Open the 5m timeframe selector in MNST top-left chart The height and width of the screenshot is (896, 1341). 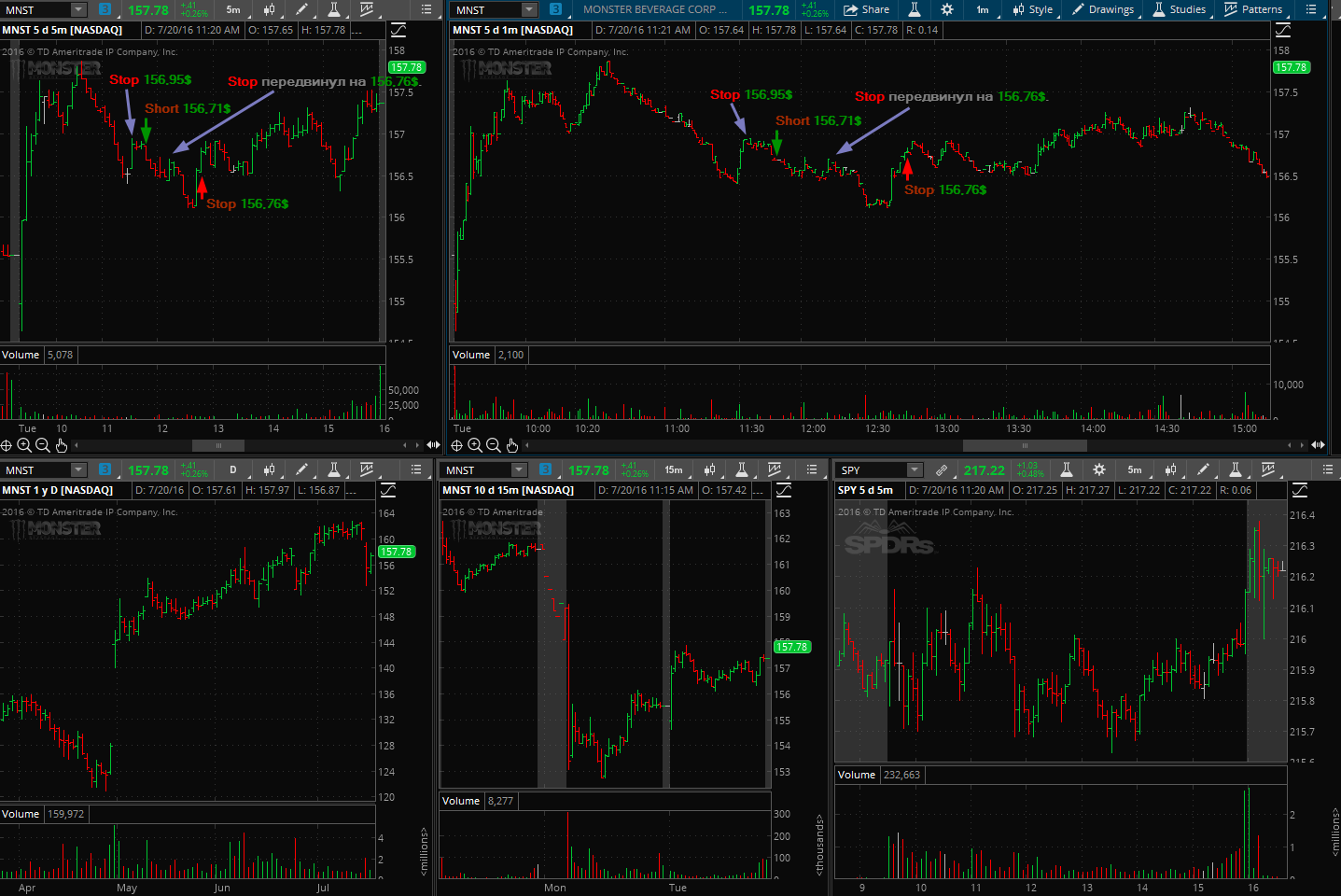point(233,9)
